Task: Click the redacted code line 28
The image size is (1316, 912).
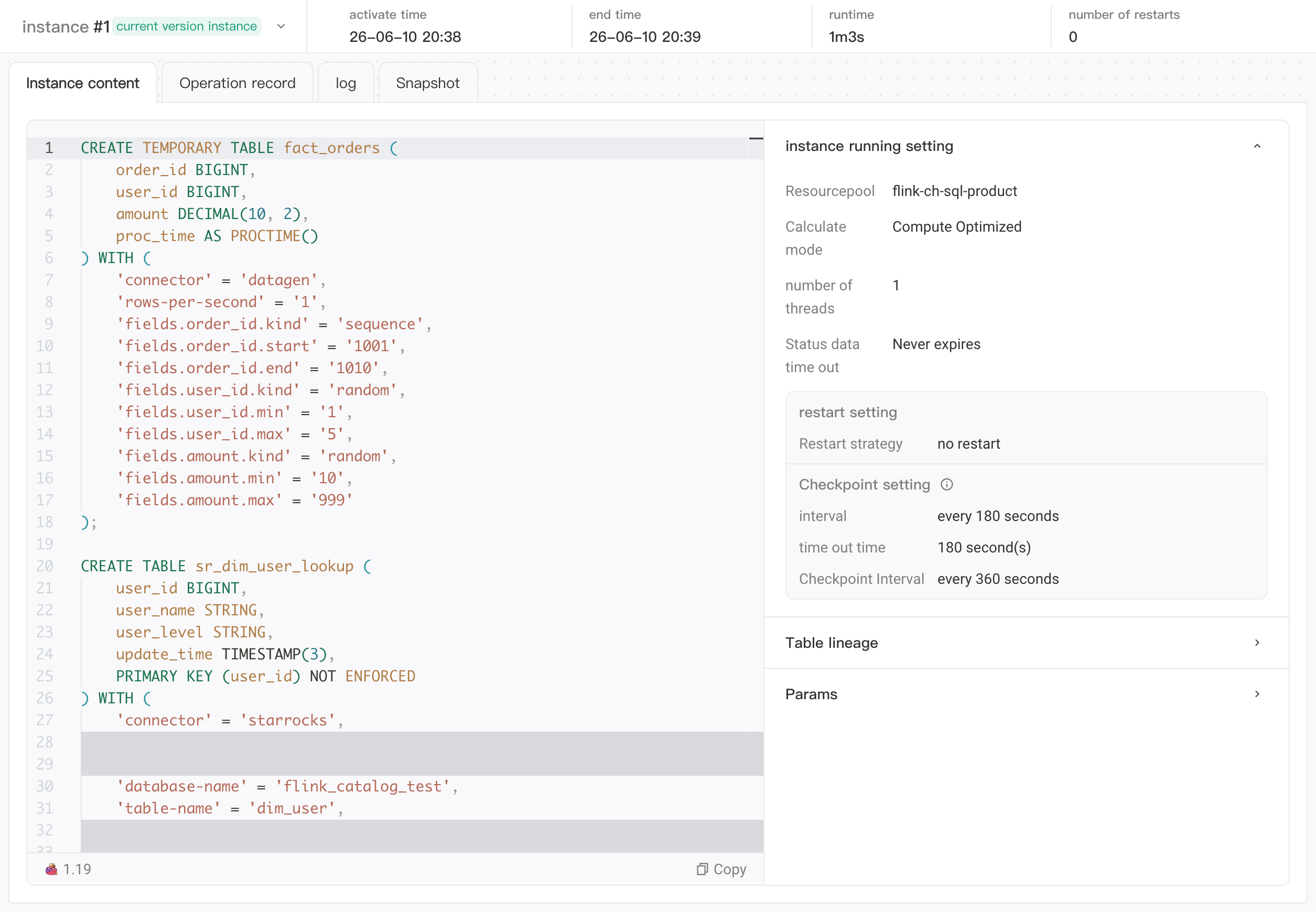Action: click(422, 742)
